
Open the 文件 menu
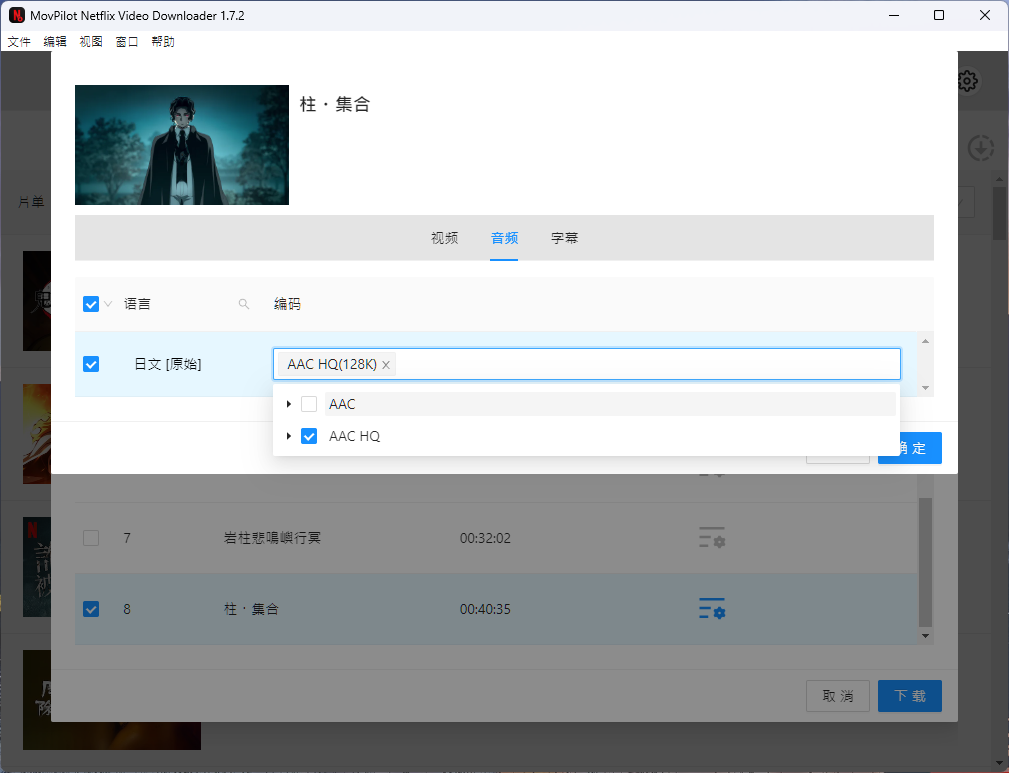[19, 42]
